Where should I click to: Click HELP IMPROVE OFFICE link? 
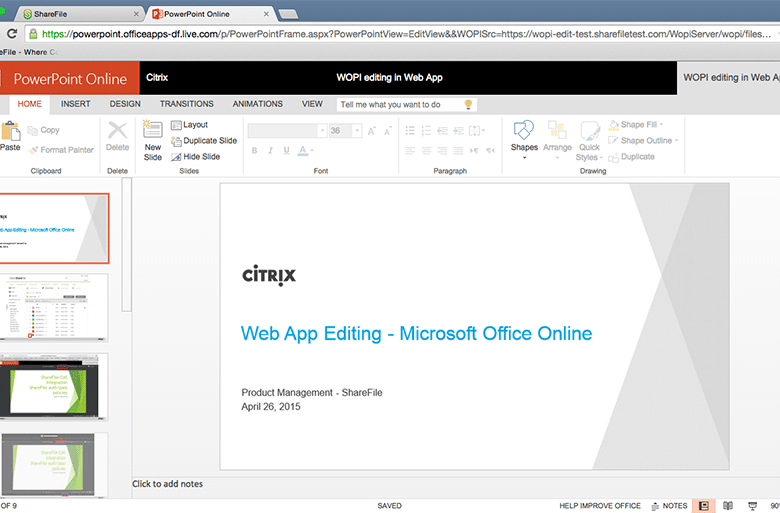coord(600,506)
